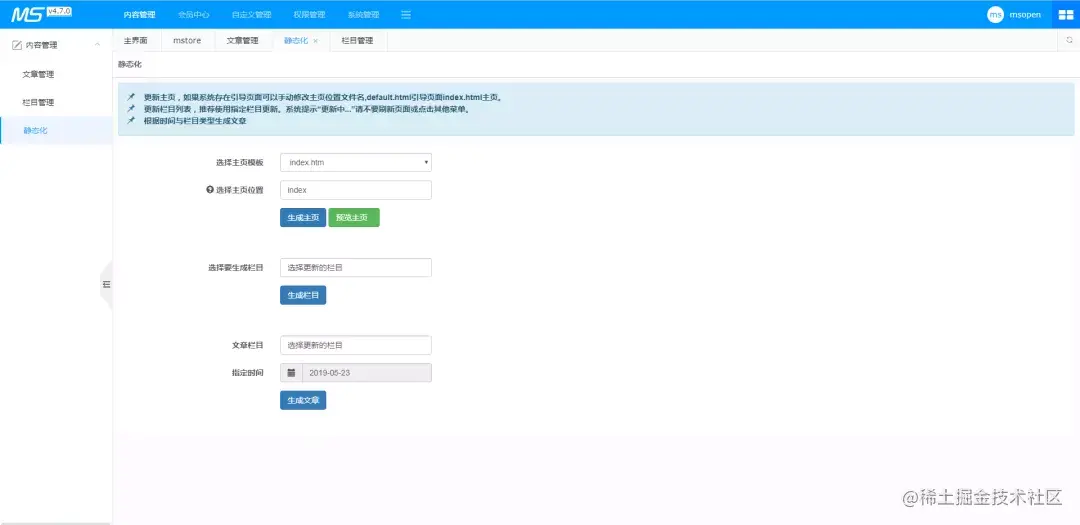Viewport: 1080px width, 525px height.
Task: Close the 静态化 tab
Action: click(x=315, y=41)
